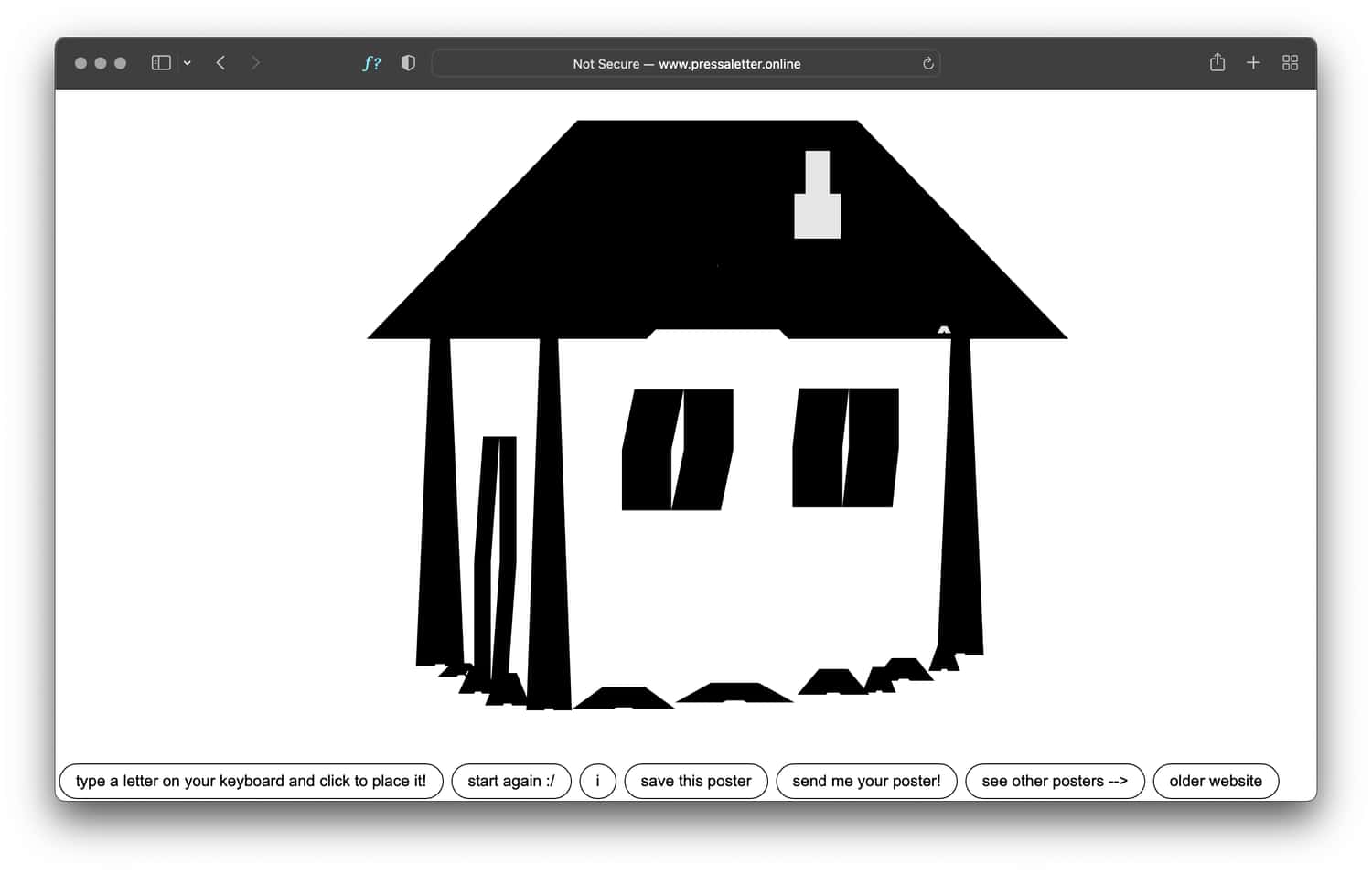
Task: Visit the 'older website' link
Action: coord(1215,781)
